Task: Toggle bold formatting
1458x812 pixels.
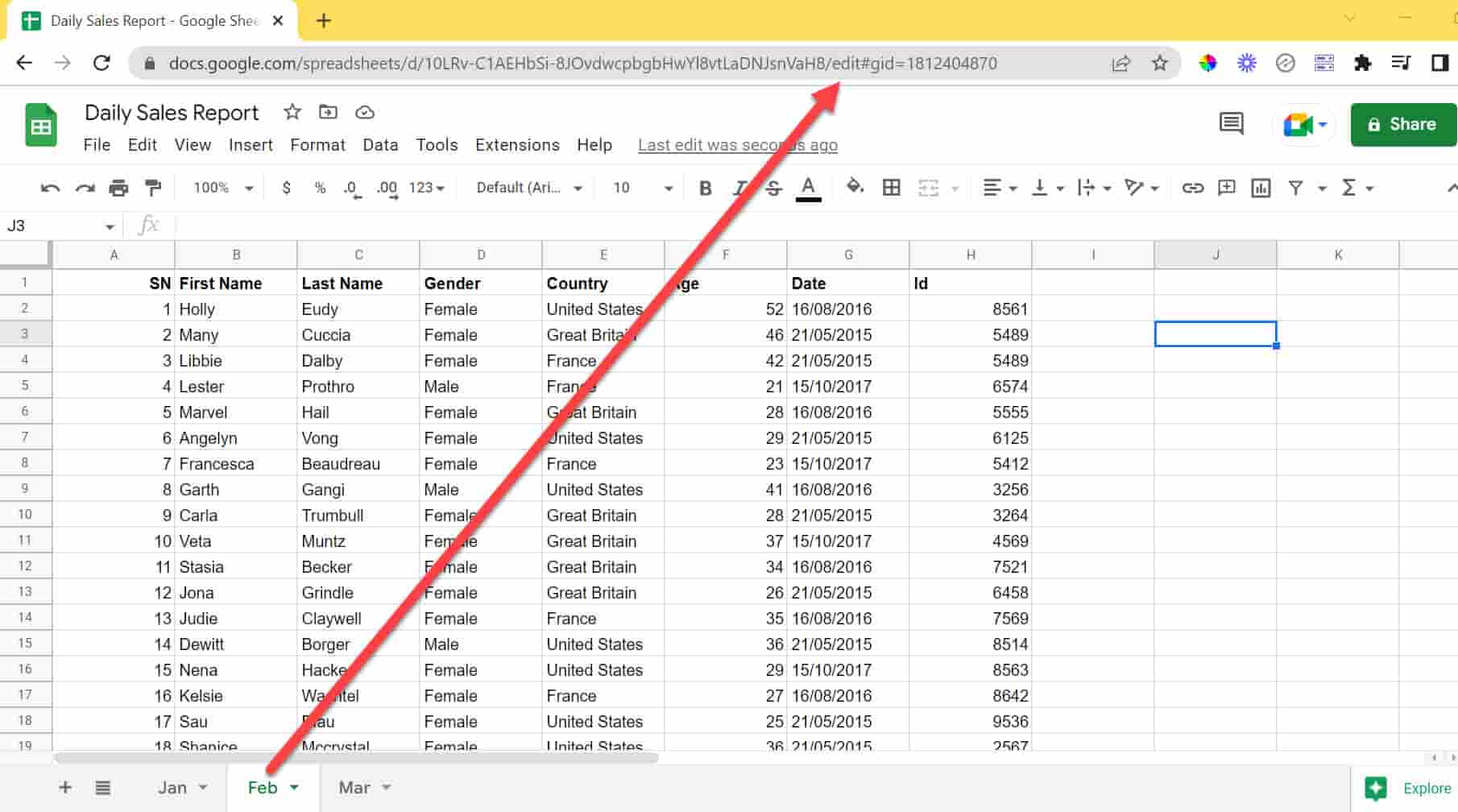Action: pyautogui.click(x=705, y=188)
